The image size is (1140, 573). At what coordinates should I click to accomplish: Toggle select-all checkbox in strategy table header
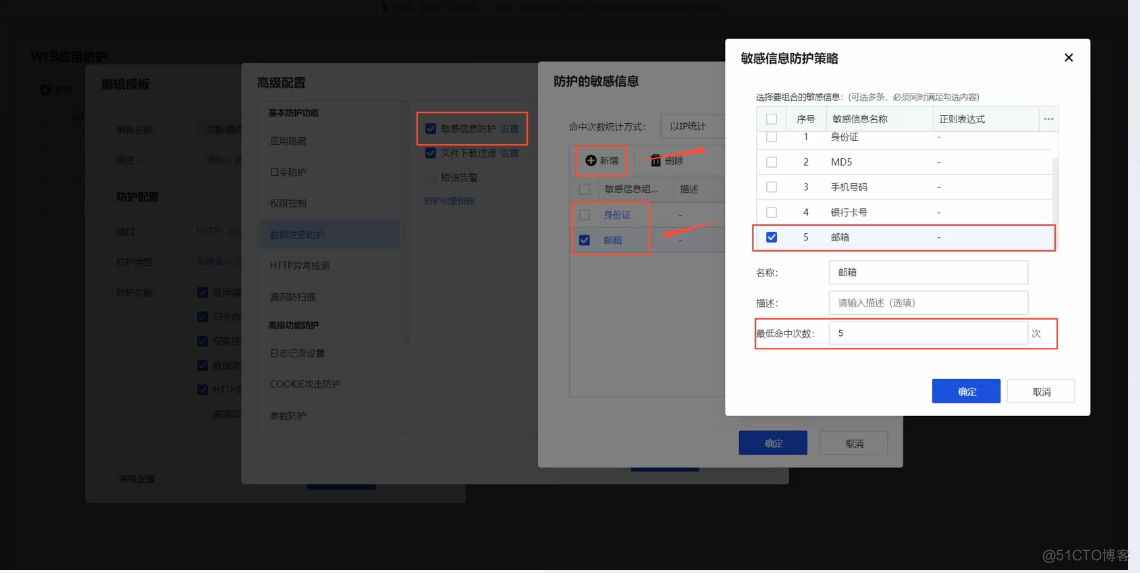tap(771, 119)
